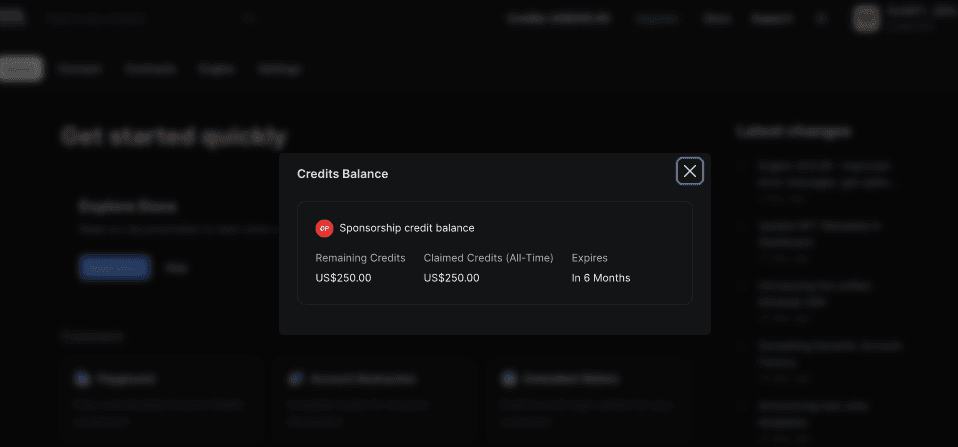Click the Playground card icon behind the dialog
Screen dimensions: 958x447
81,379
